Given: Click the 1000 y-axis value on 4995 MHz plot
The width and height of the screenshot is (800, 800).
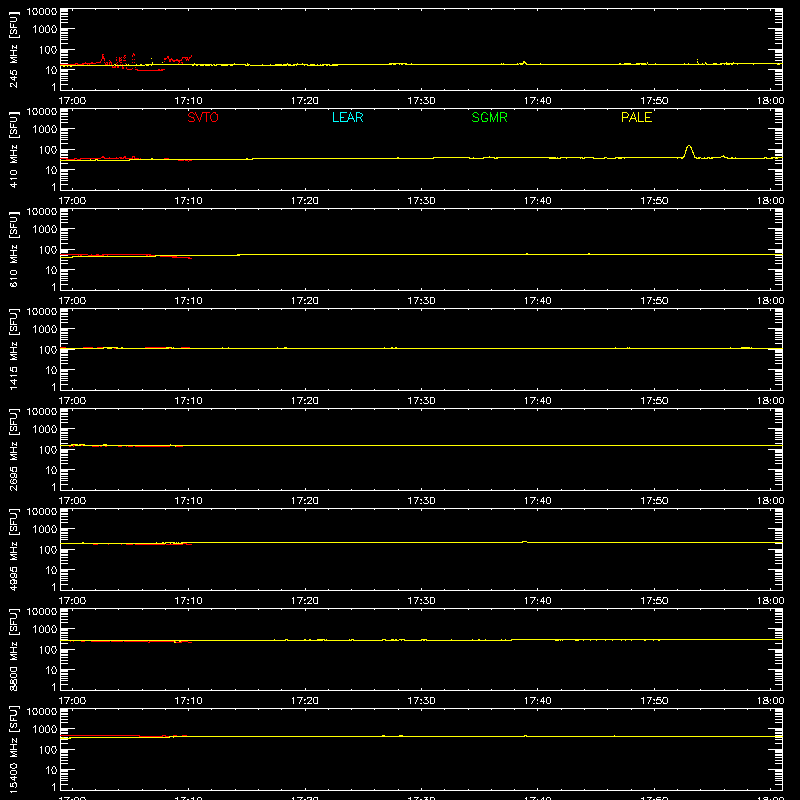Looking at the screenshot, I should [45, 530].
